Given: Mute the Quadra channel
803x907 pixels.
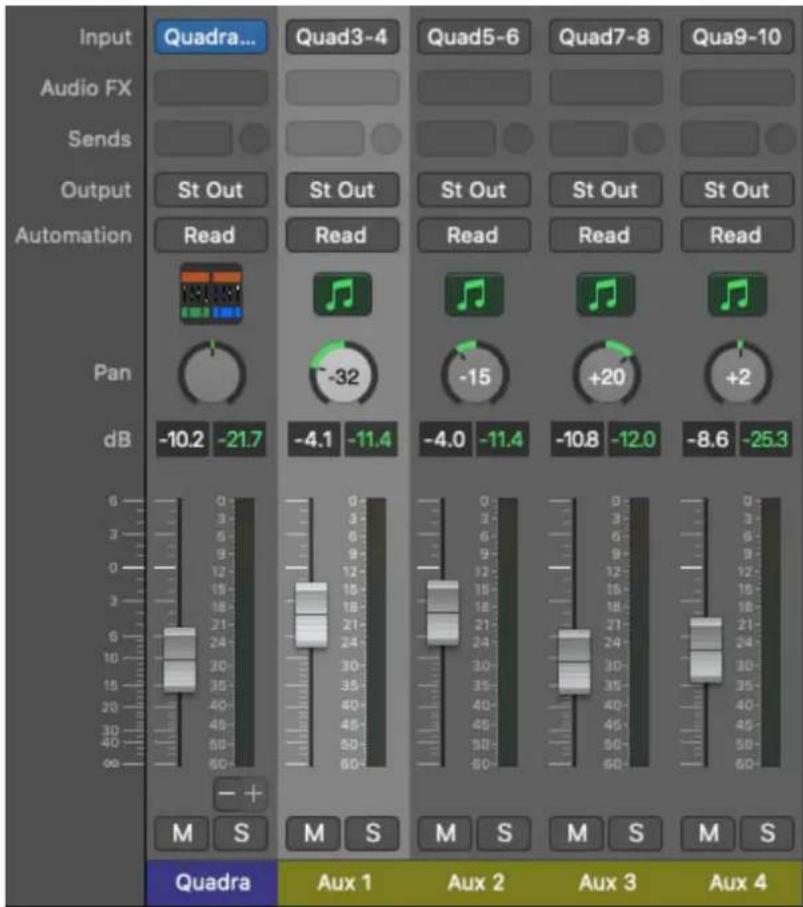Looking at the screenshot, I should [x=183, y=833].
